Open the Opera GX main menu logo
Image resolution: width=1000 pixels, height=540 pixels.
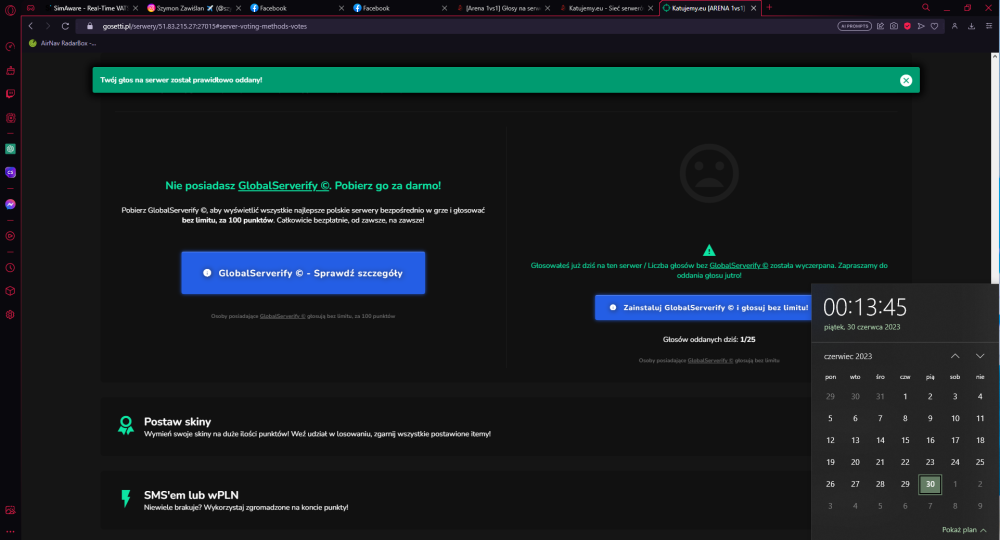coord(10,9)
